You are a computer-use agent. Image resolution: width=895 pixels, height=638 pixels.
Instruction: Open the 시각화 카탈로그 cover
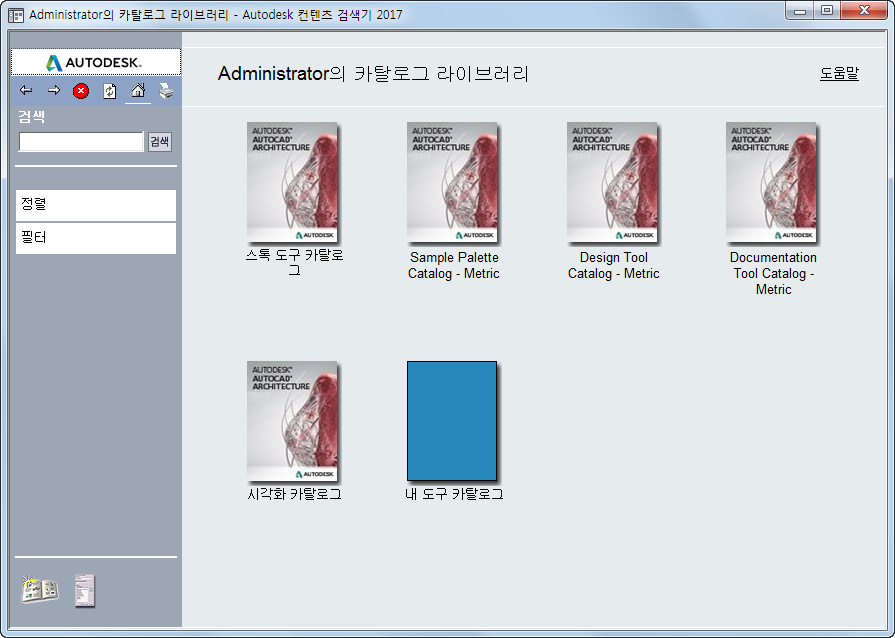tap(293, 422)
